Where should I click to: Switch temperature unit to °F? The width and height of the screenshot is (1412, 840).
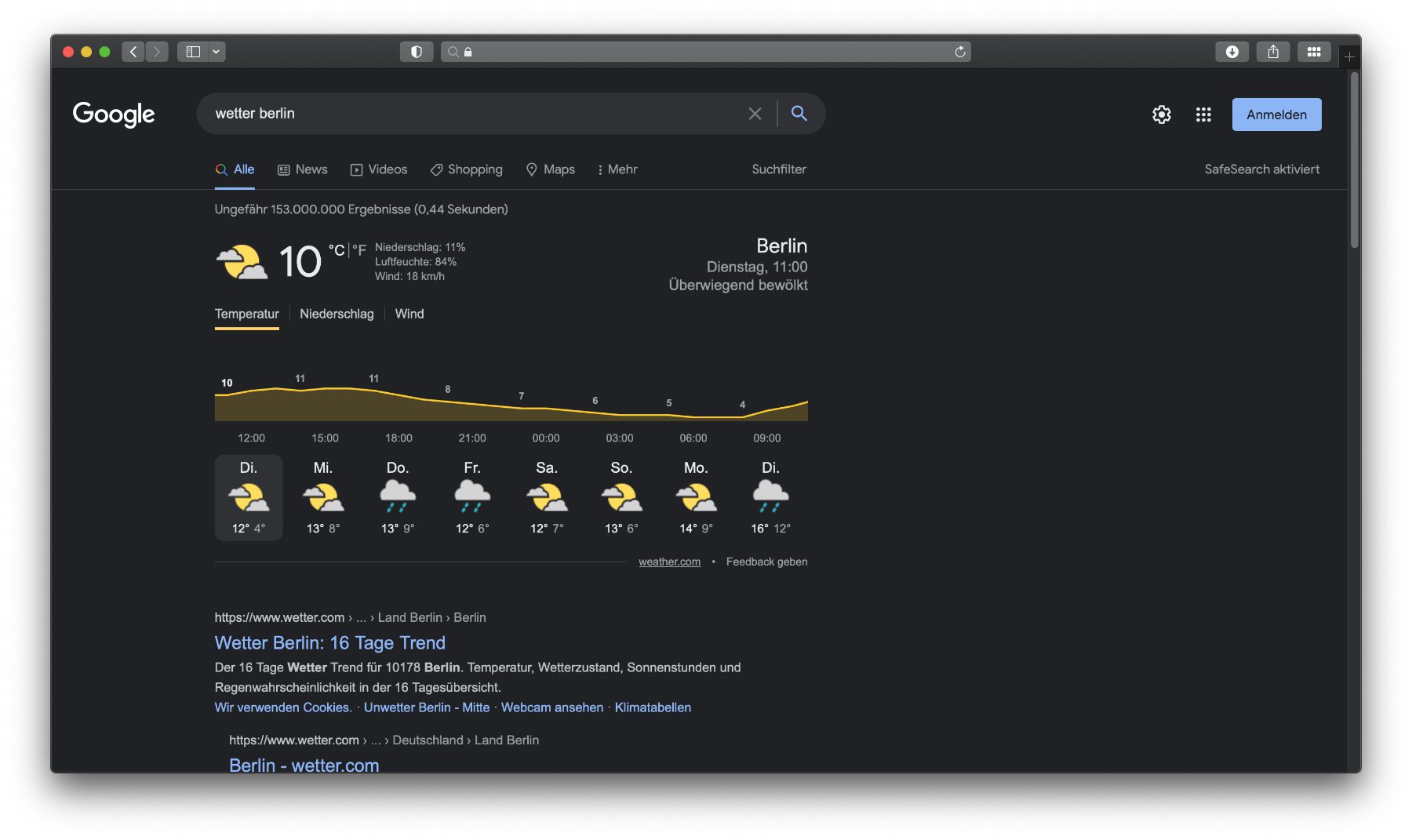[359, 250]
